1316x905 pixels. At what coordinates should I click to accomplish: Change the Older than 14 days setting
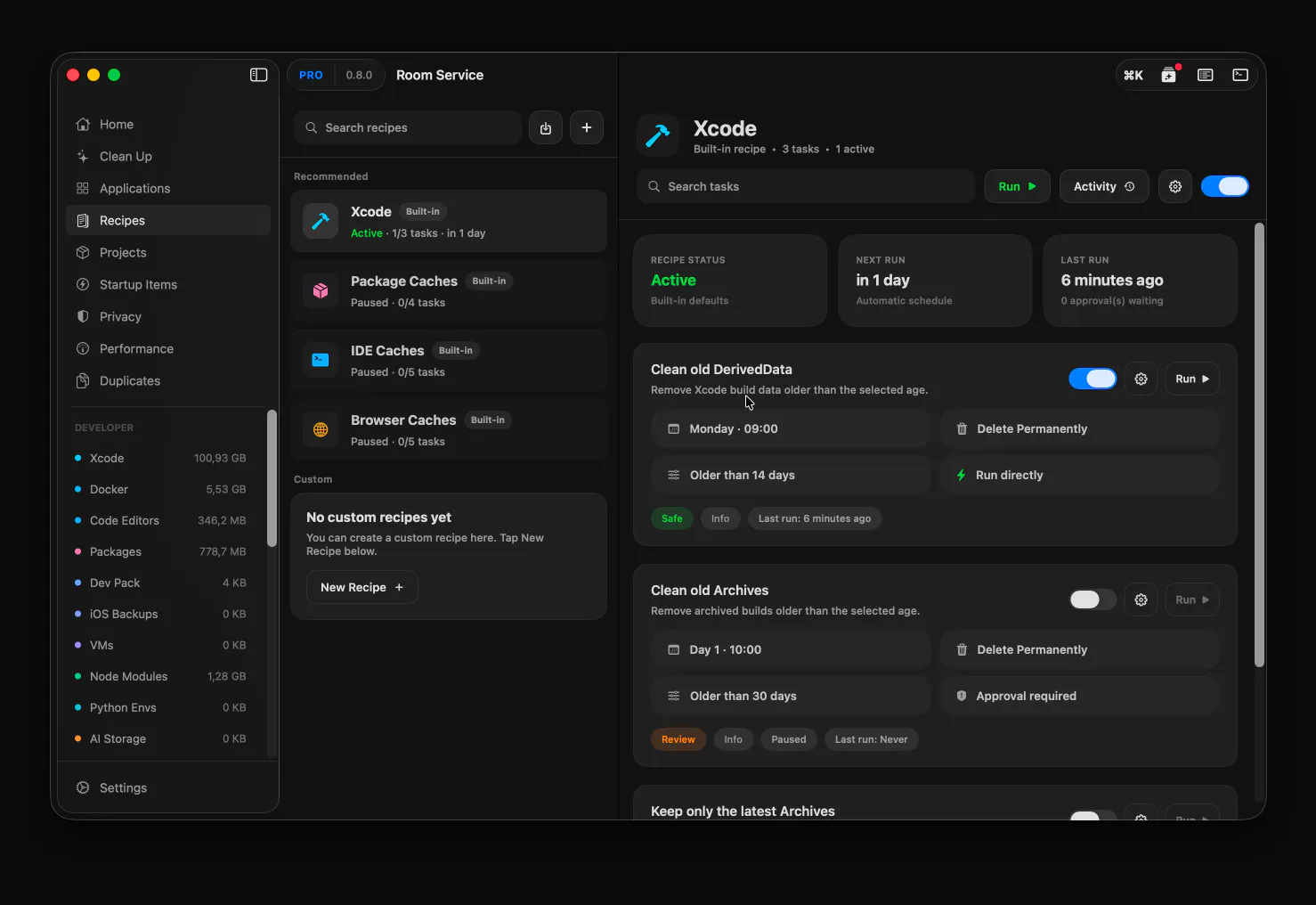tap(791, 475)
